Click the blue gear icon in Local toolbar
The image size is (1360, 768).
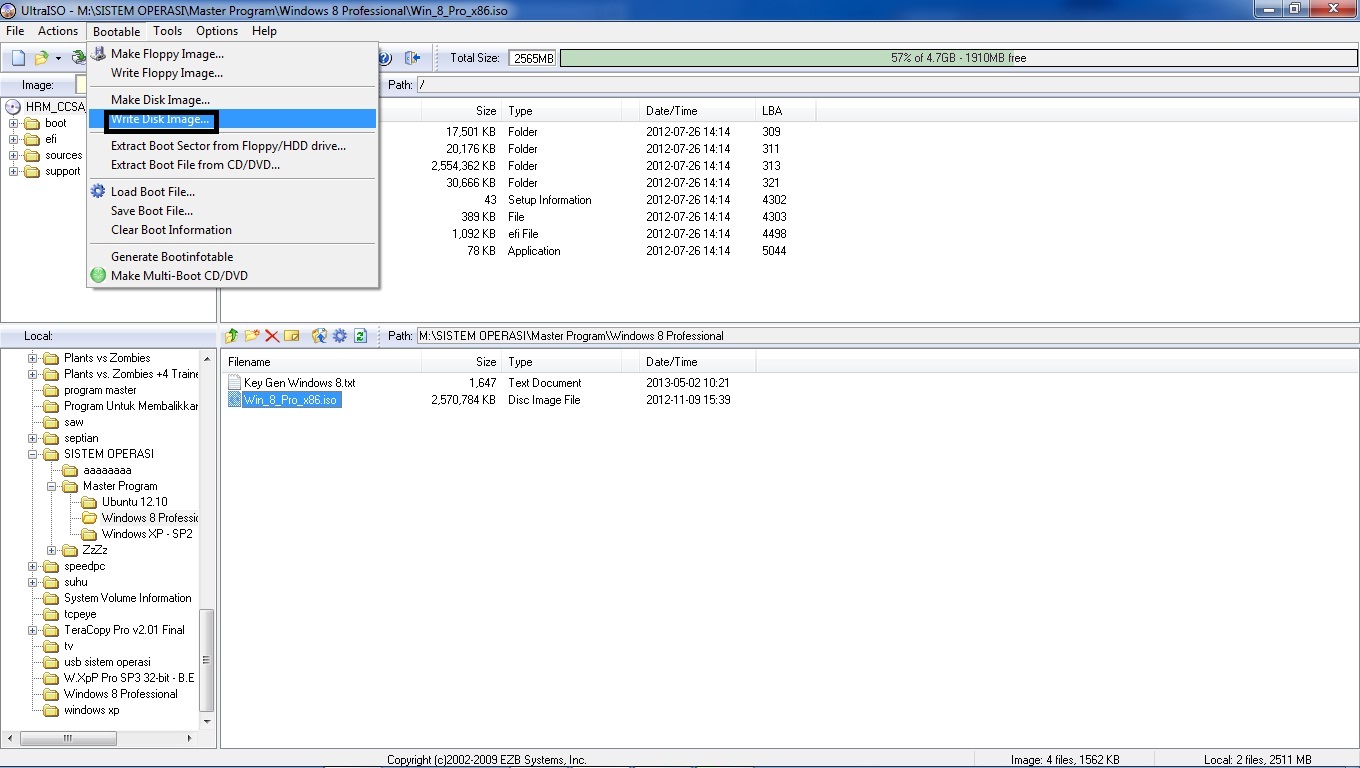(x=340, y=336)
